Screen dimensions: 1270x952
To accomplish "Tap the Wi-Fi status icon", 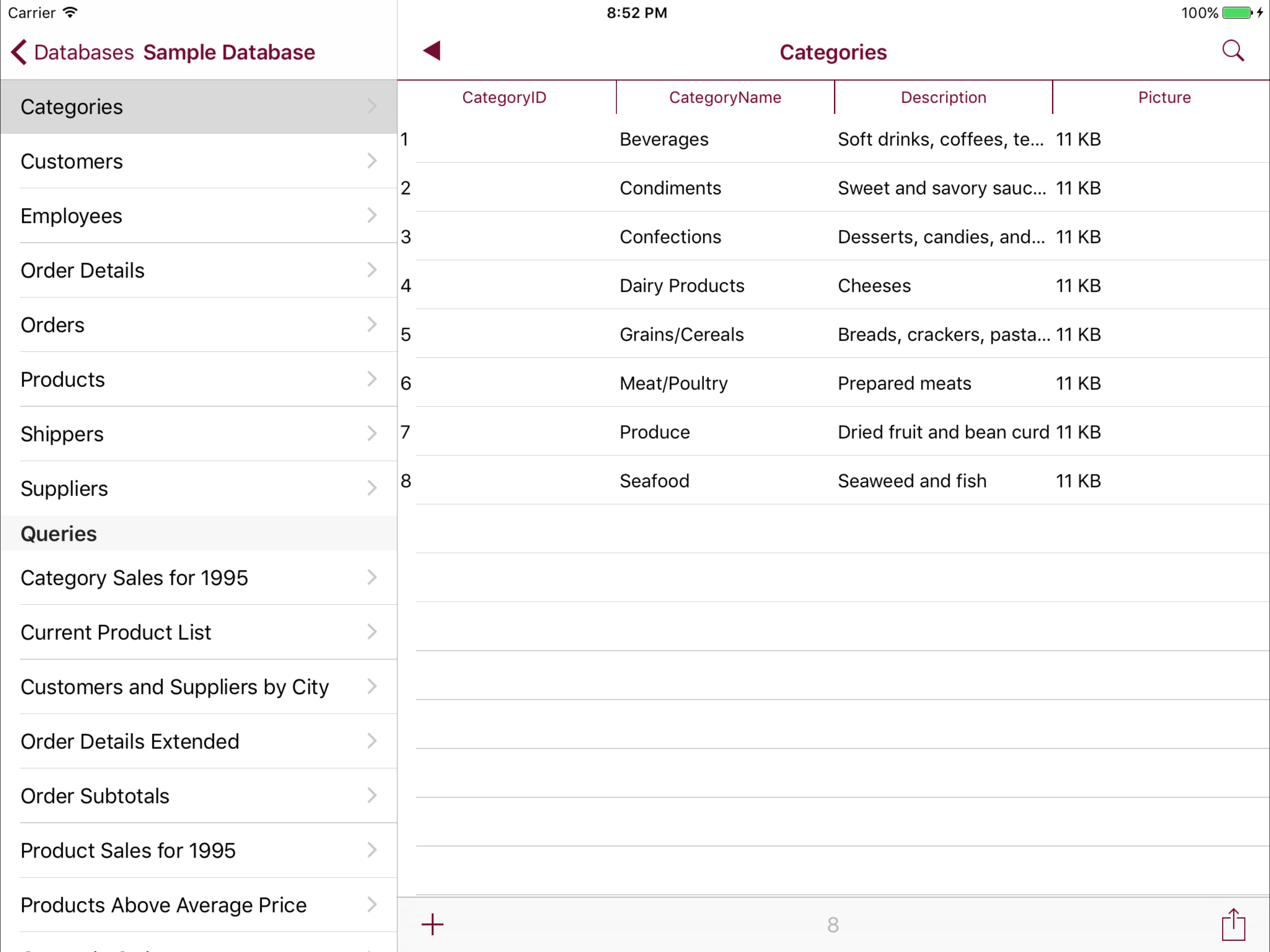I will tap(70, 13).
